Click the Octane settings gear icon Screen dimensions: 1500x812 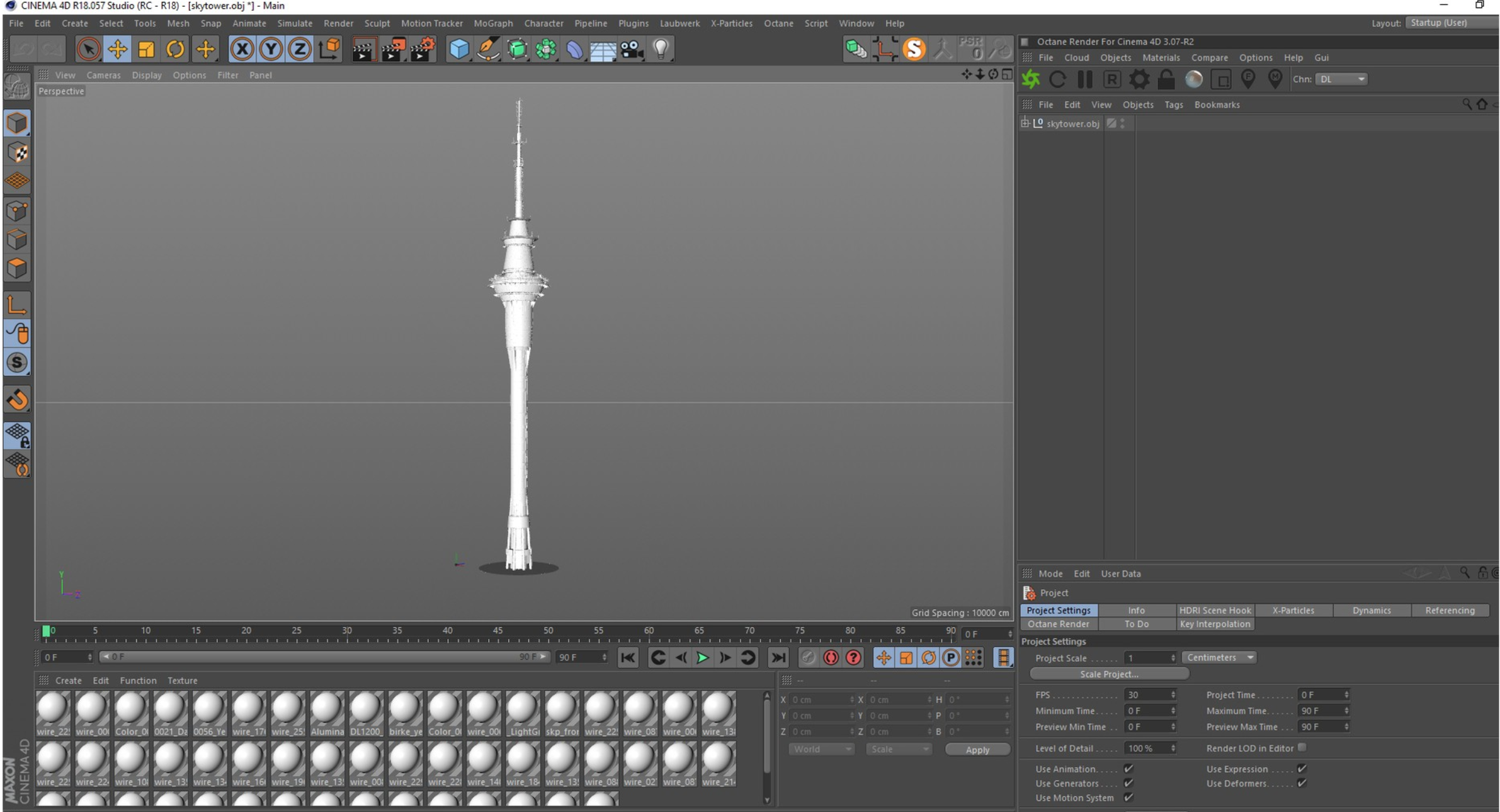click(x=1139, y=79)
